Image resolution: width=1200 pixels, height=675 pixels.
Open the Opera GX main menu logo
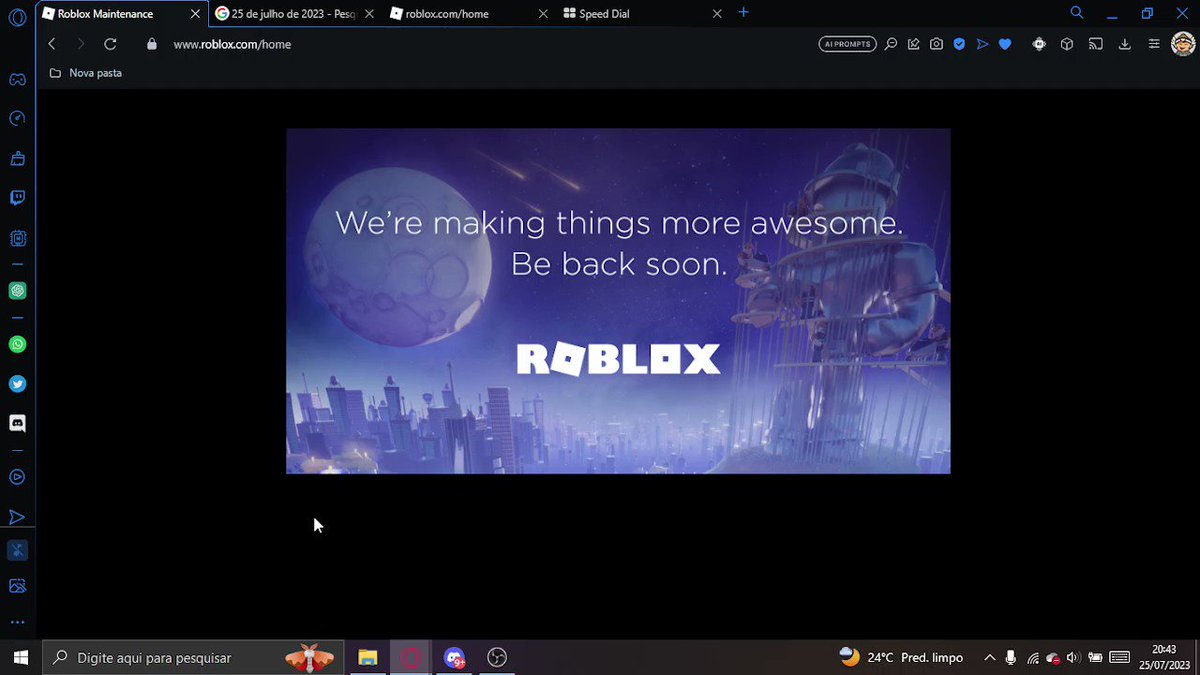17,17
